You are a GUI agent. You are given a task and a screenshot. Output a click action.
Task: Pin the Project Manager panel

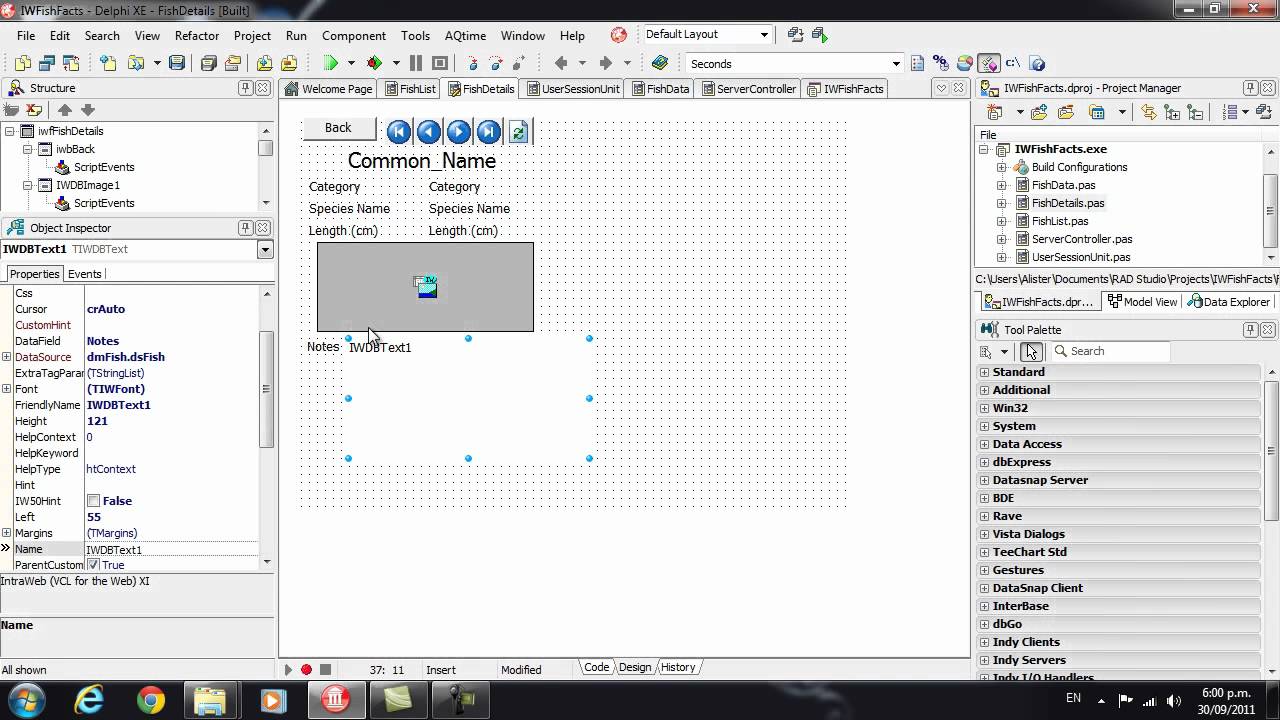[1250, 88]
